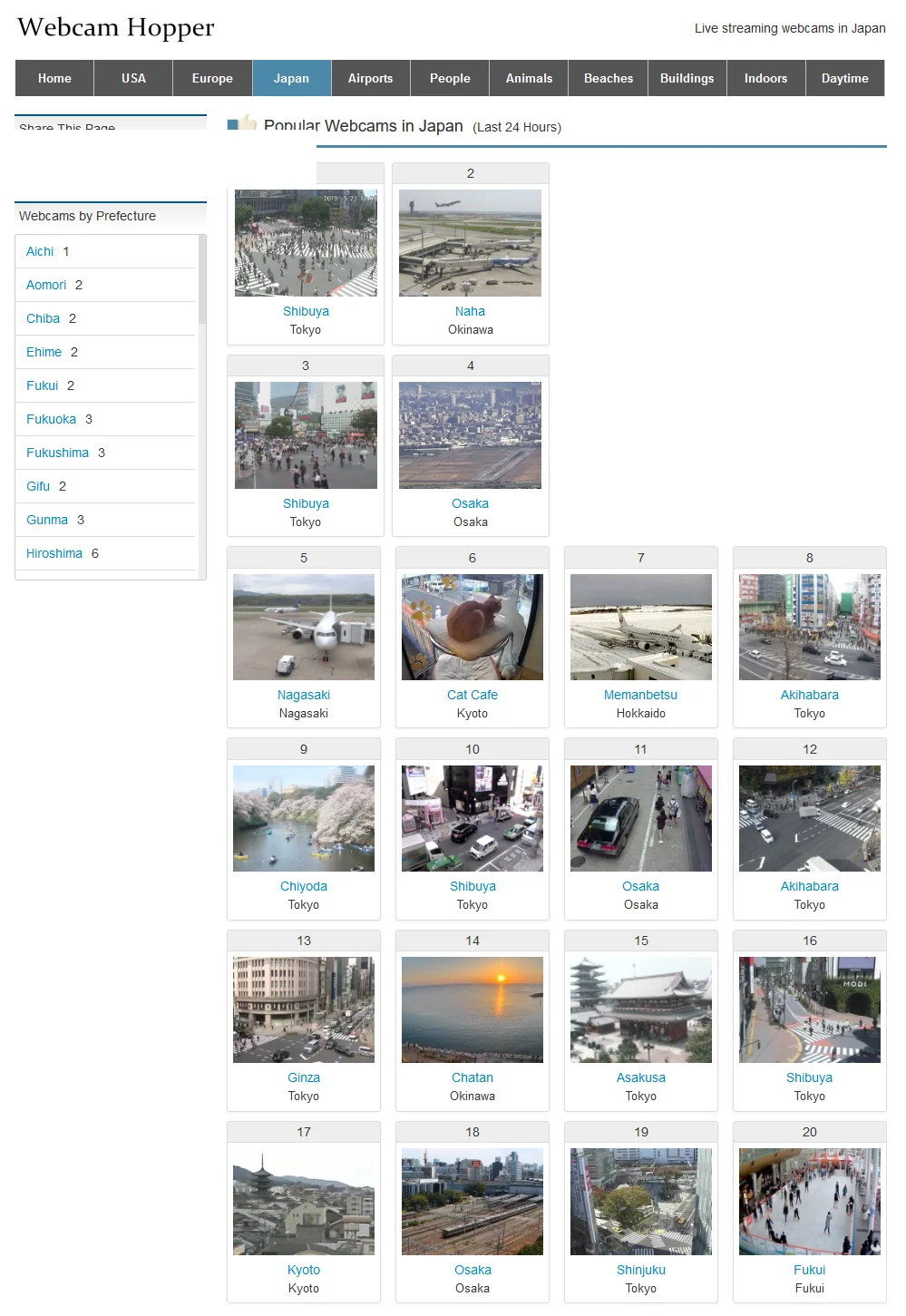Viewport: 906px width, 1316px height.
Task: Select the Japan navigation tab
Action: 291,78
